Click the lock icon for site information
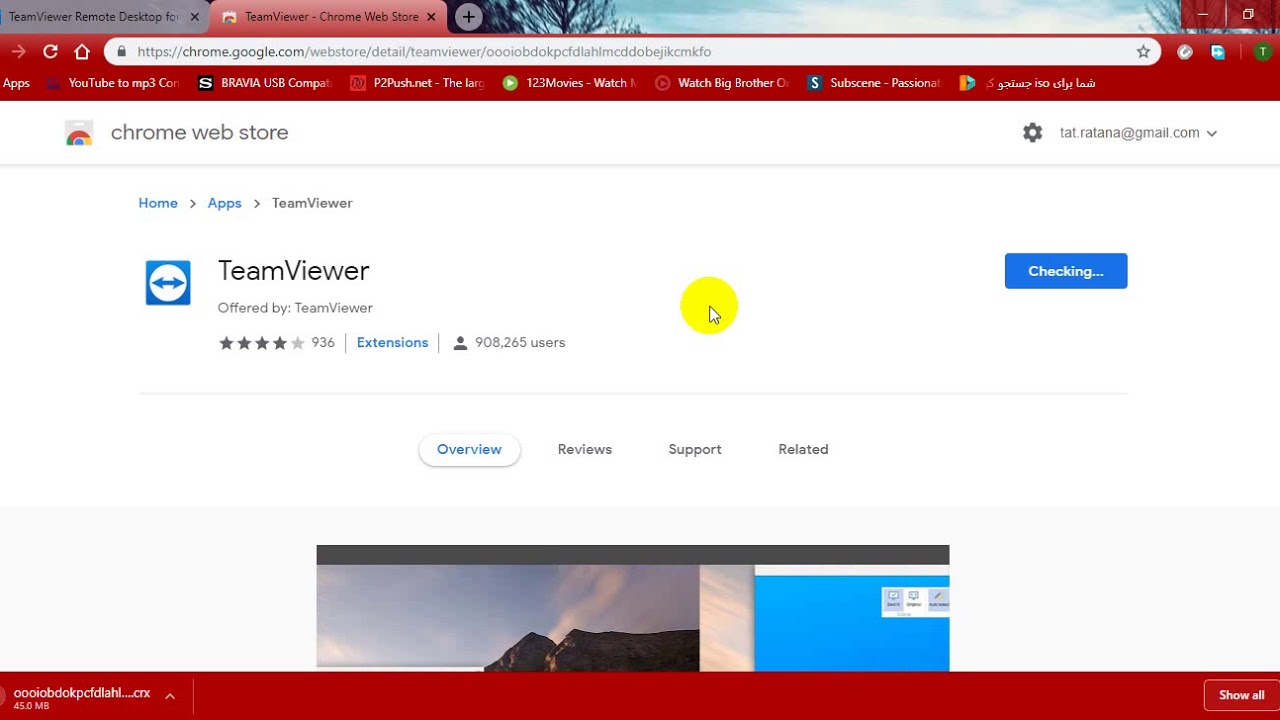This screenshot has width=1280, height=720. pos(121,52)
